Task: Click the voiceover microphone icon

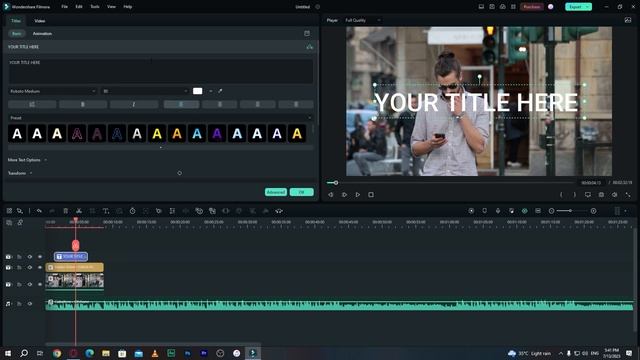Action: 498,211
